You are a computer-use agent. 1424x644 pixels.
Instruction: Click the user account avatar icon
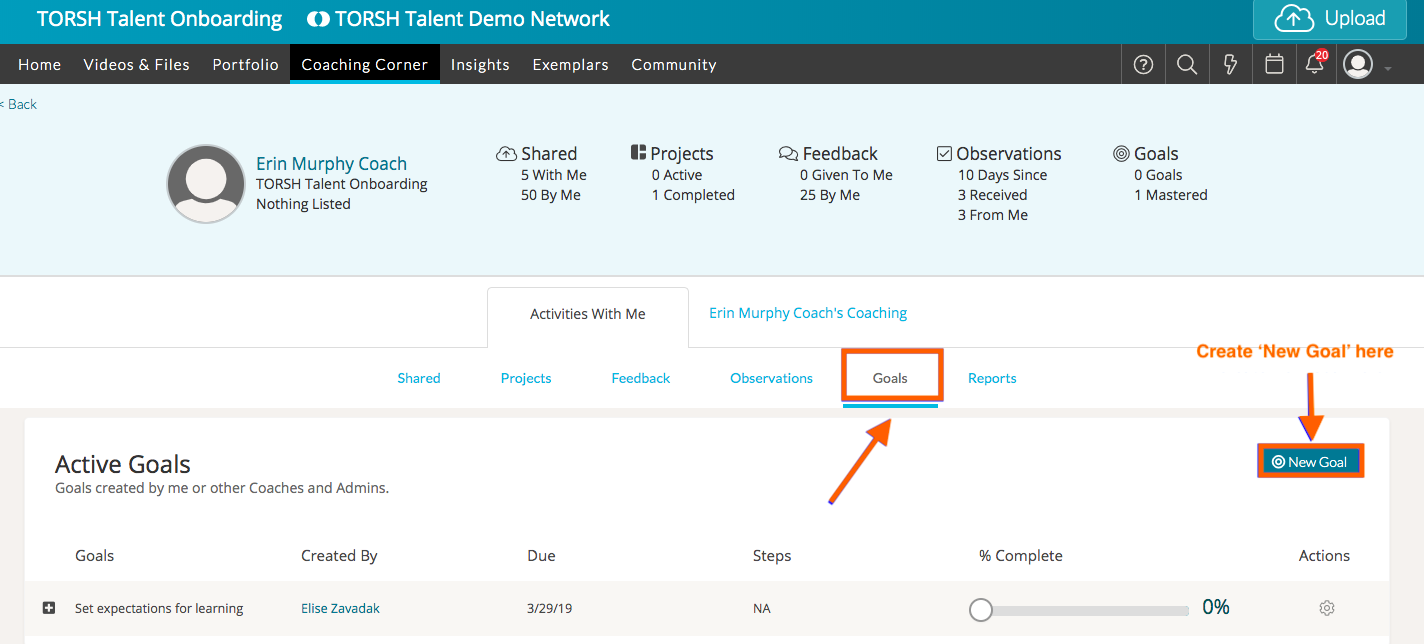coord(1358,65)
